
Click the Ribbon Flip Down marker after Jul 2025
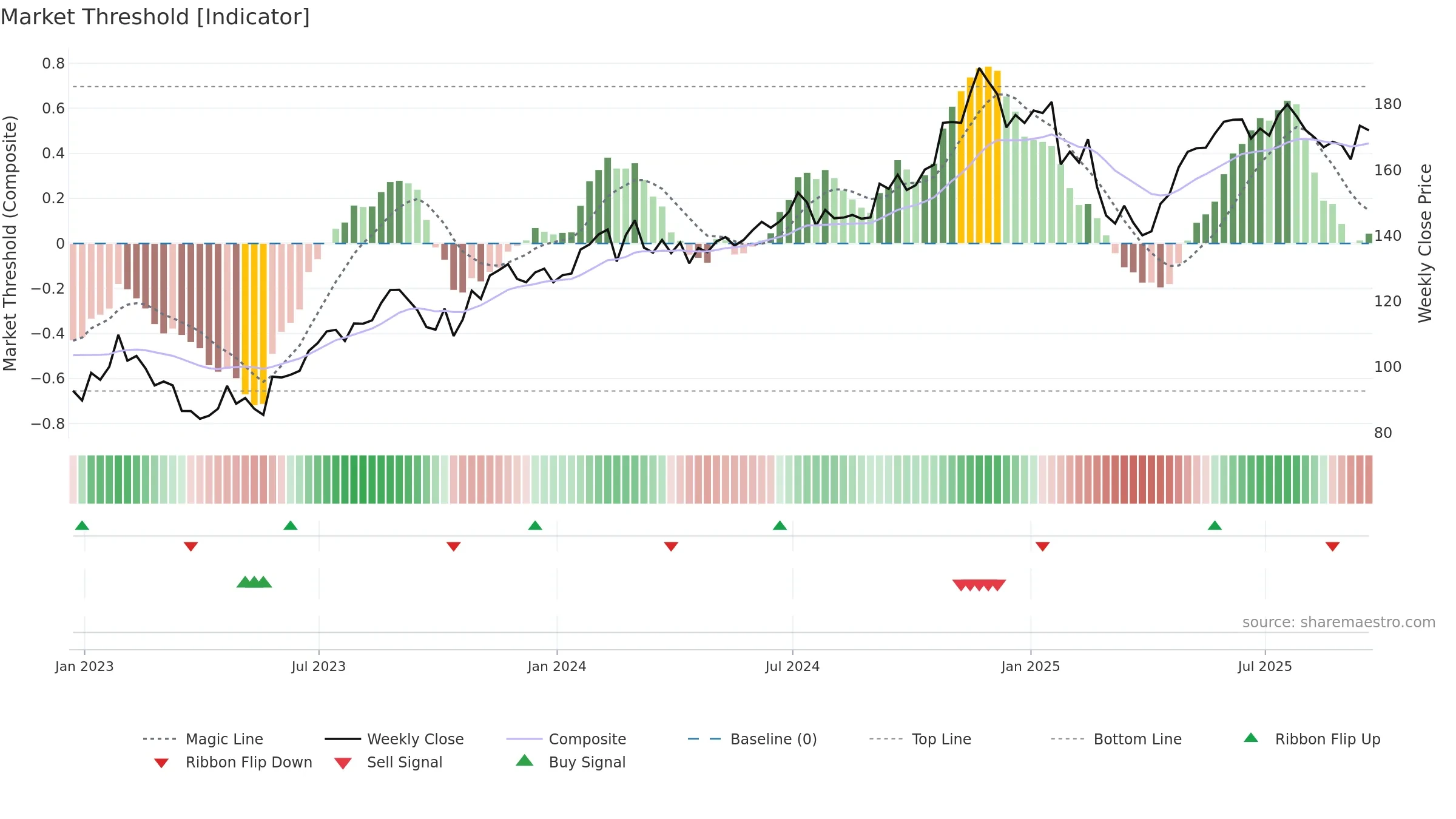pyautogui.click(x=1333, y=547)
